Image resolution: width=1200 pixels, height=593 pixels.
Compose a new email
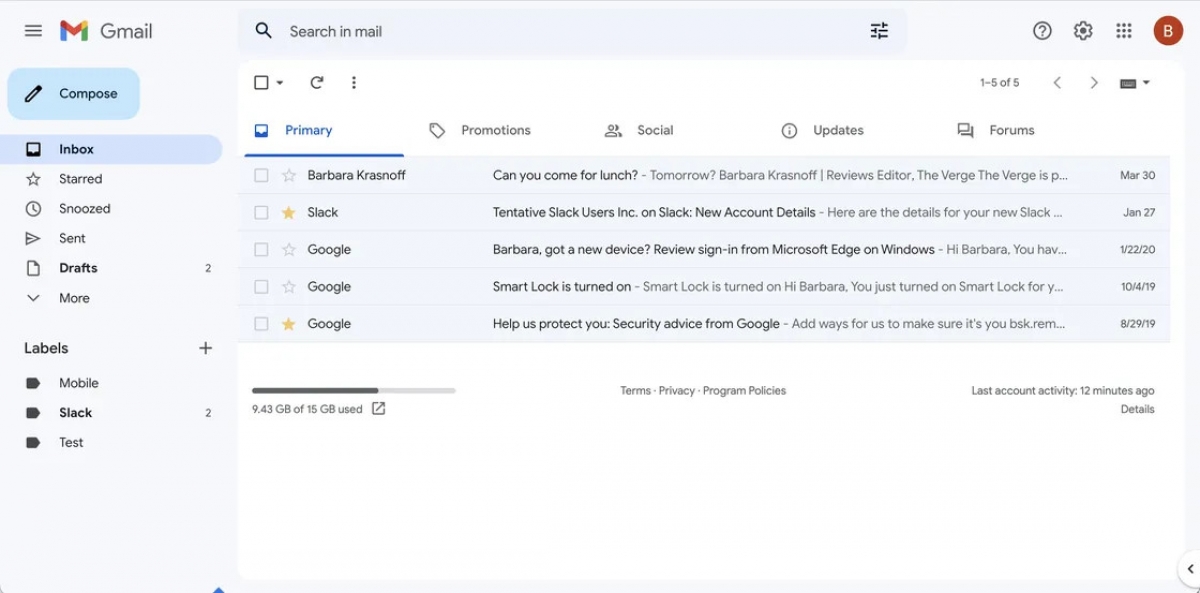pos(74,94)
